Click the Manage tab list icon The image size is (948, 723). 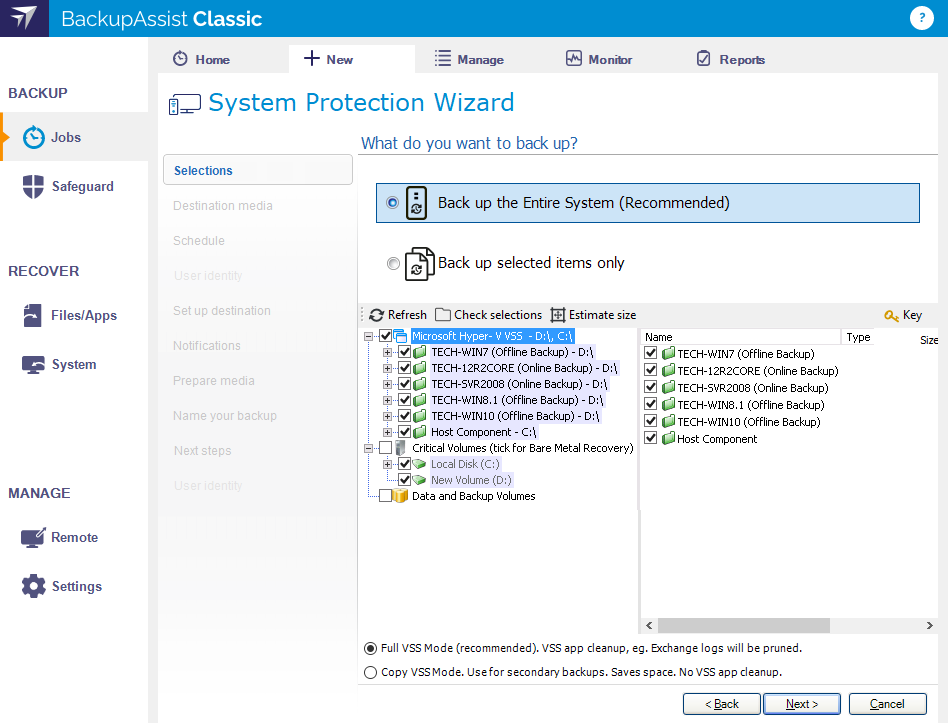click(443, 58)
